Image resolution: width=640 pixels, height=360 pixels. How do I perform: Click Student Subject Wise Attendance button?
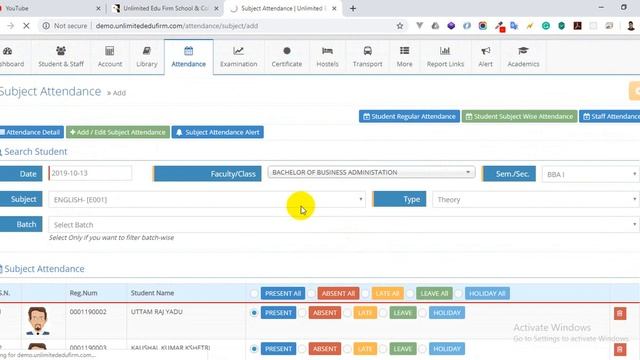pyautogui.click(x=520, y=116)
